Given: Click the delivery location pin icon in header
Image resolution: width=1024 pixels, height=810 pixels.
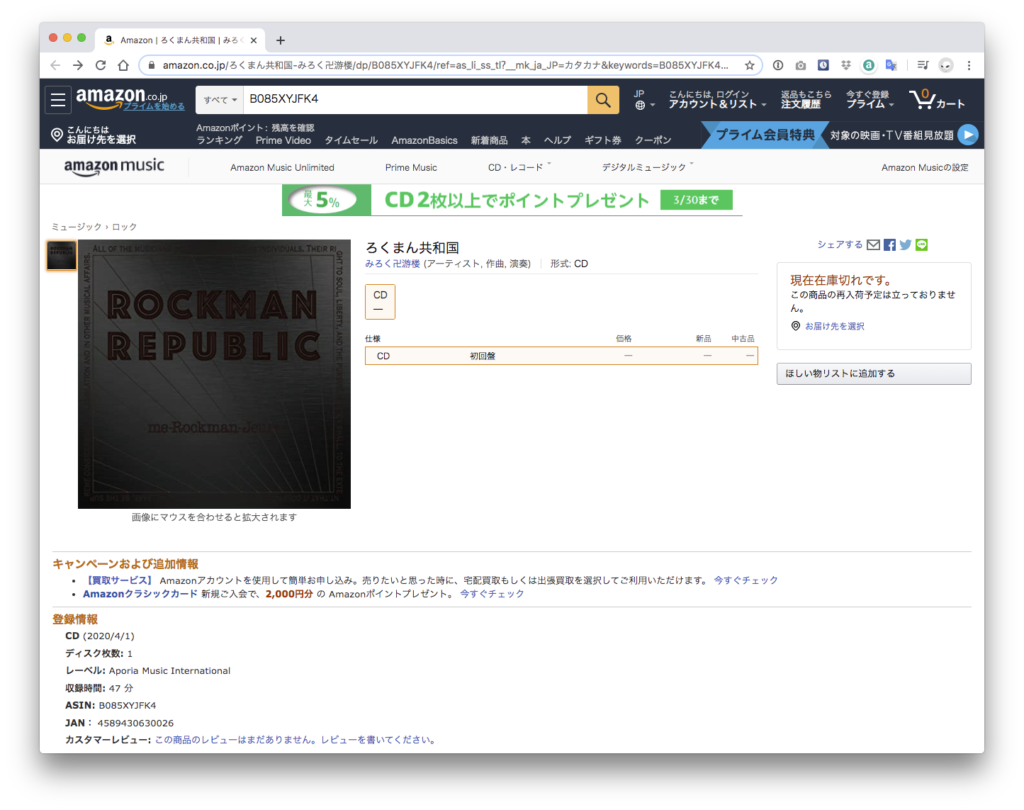Looking at the screenshot, I should (x=57, y=135).
